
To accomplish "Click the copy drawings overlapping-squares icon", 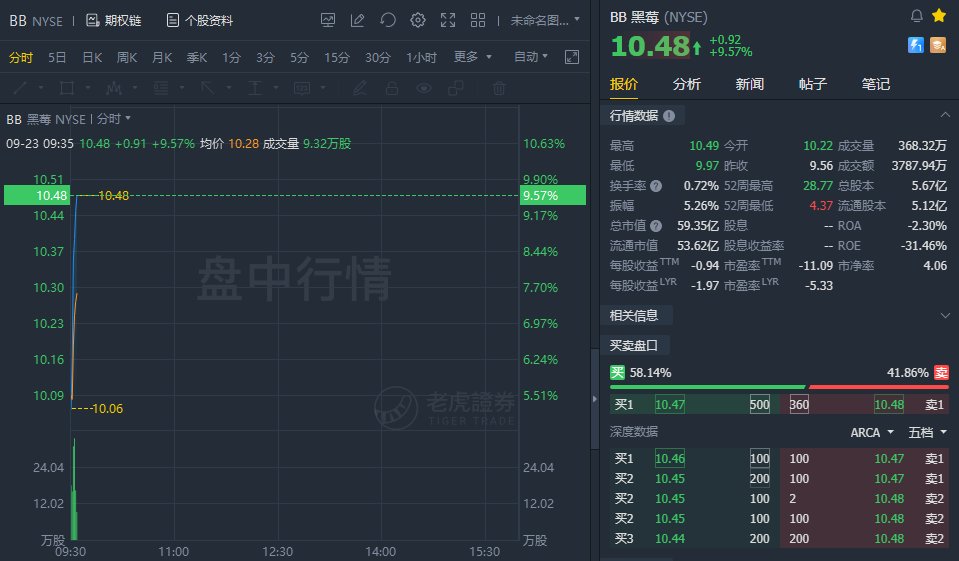I will [x=456, y=88].
